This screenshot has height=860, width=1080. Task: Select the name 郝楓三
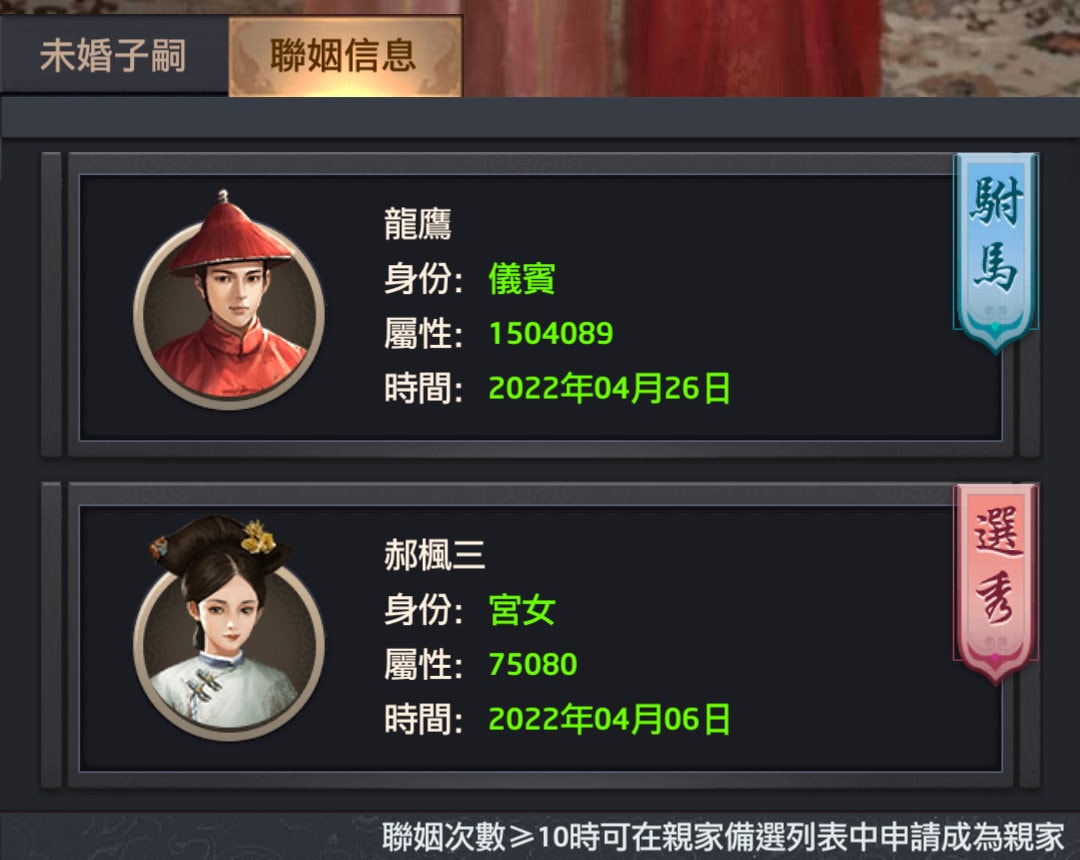point(434,555)
